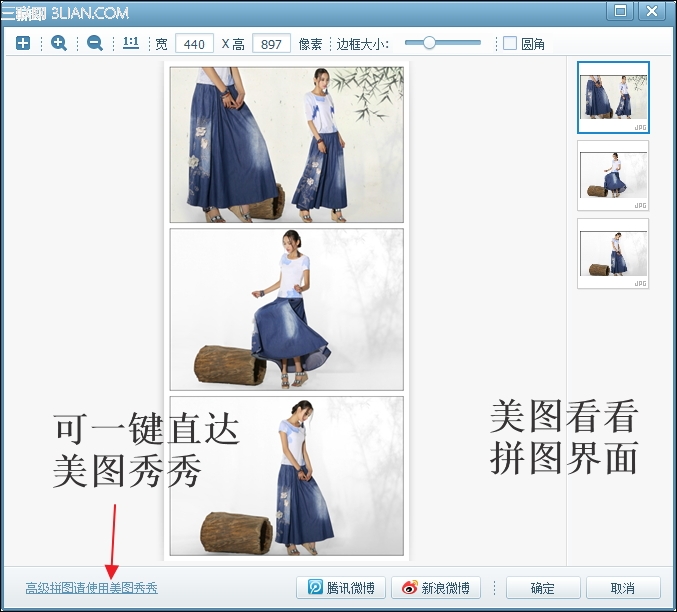Click the middle collage photo in preview
The width and height of the screenshot is (677, 612).
287,309
